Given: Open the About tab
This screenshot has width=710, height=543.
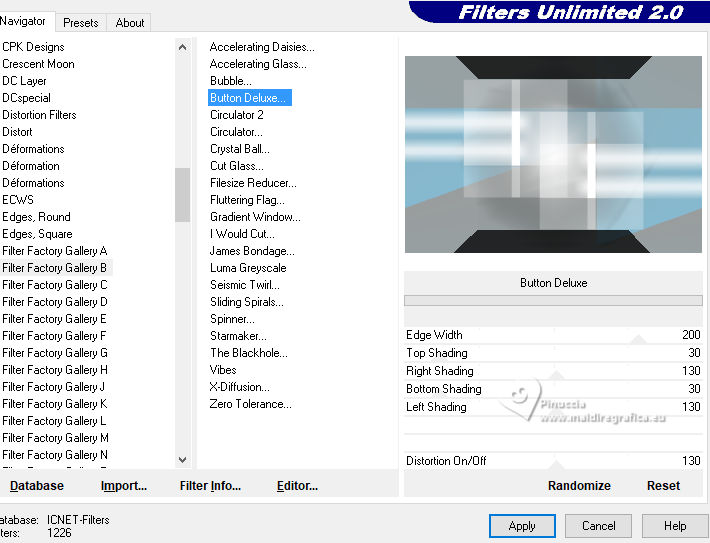Looking at the screenshot, I should [130, 23].
